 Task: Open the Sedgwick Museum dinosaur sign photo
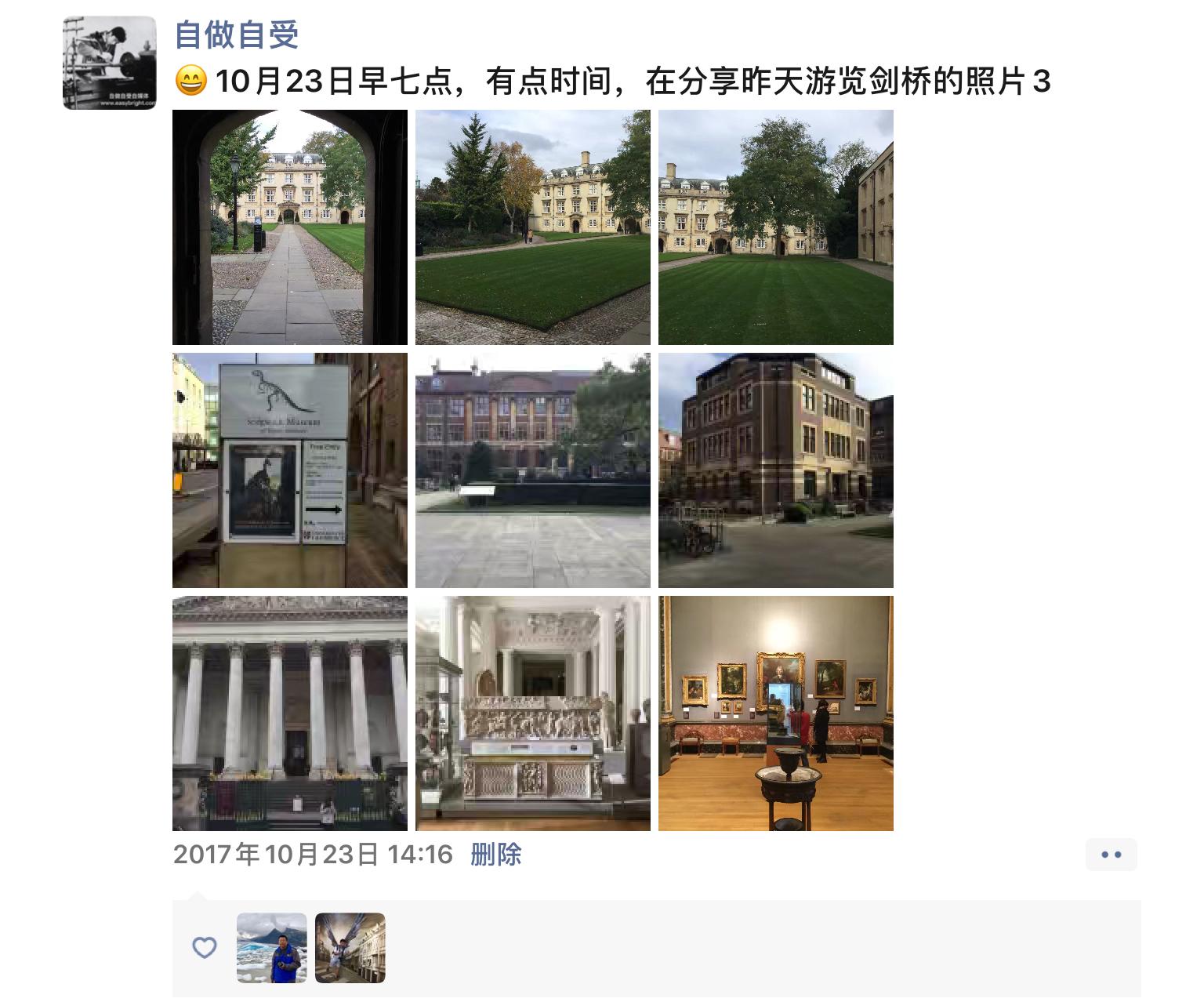[290, 470]
